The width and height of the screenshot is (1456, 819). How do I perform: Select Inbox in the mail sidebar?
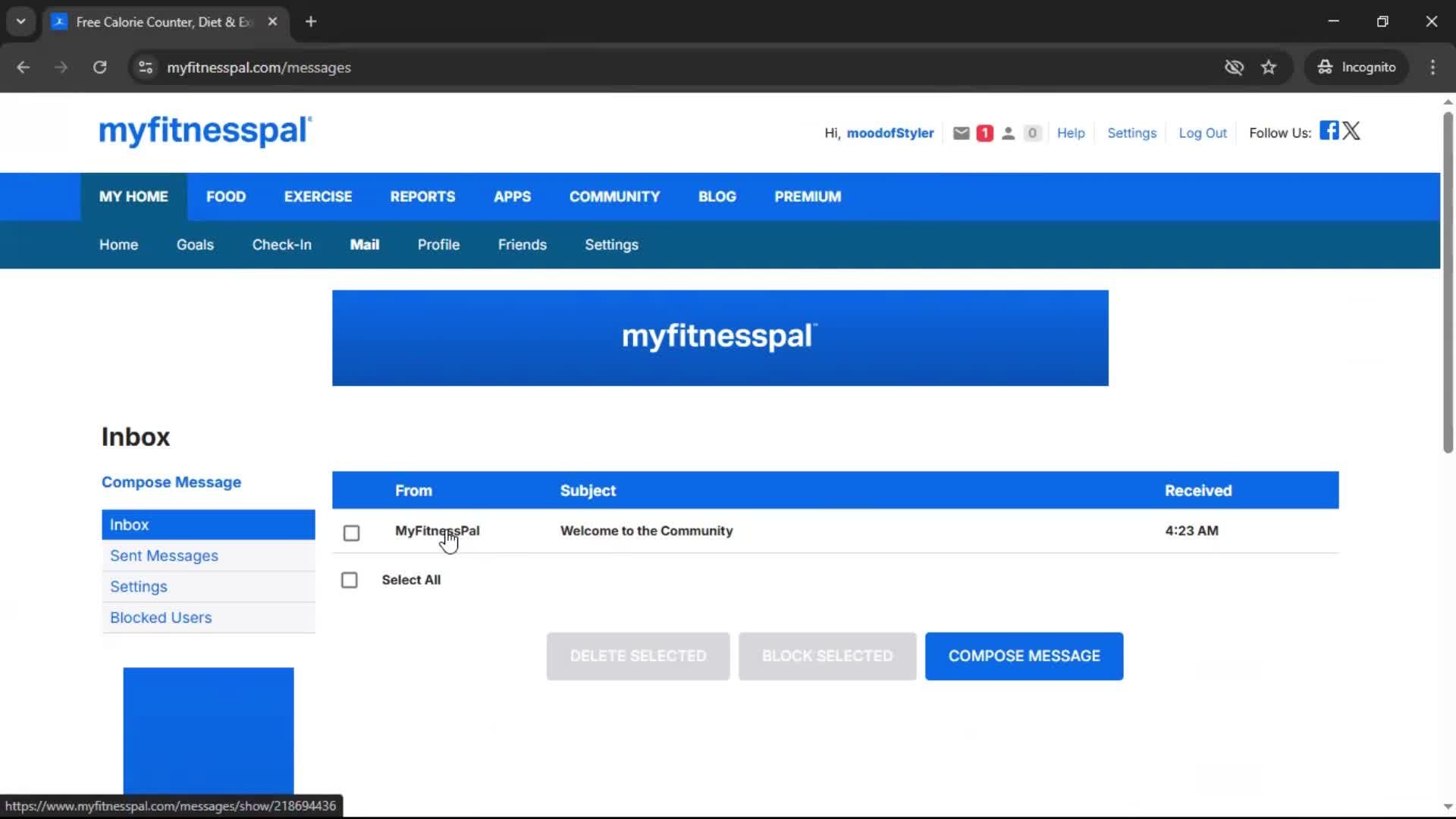coord(209,525)
